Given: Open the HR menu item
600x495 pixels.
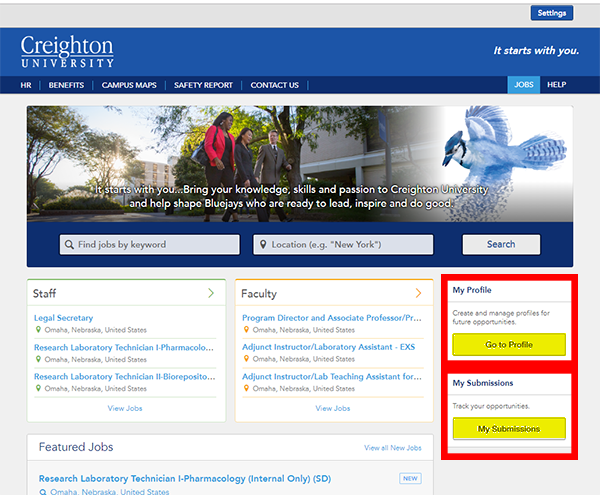Looking at the screenshot, I should (26, 85).
